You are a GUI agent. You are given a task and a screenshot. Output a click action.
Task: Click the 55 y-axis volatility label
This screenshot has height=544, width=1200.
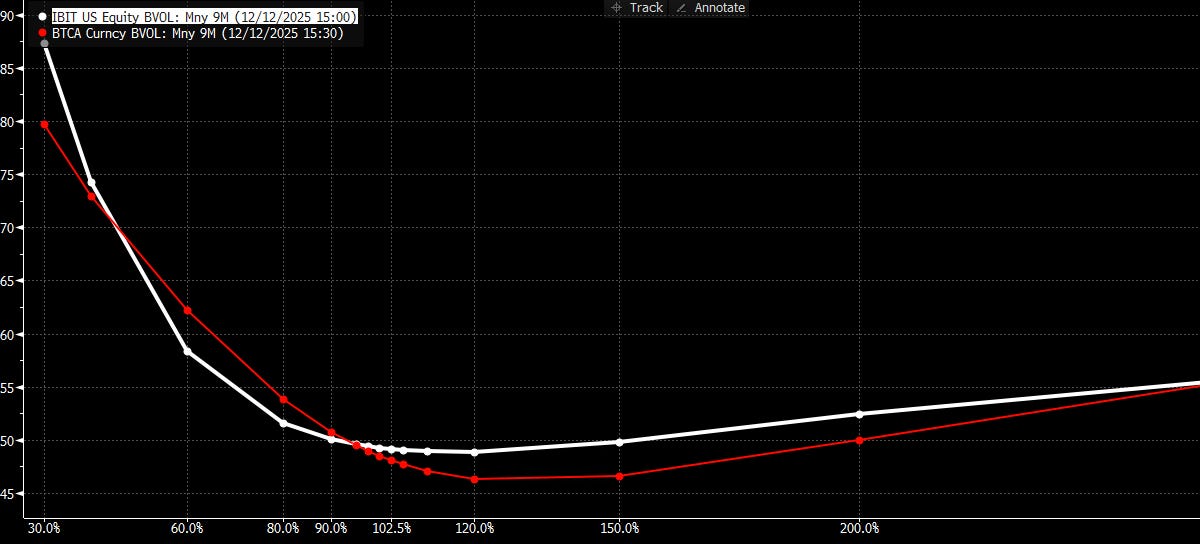(6, 387)
